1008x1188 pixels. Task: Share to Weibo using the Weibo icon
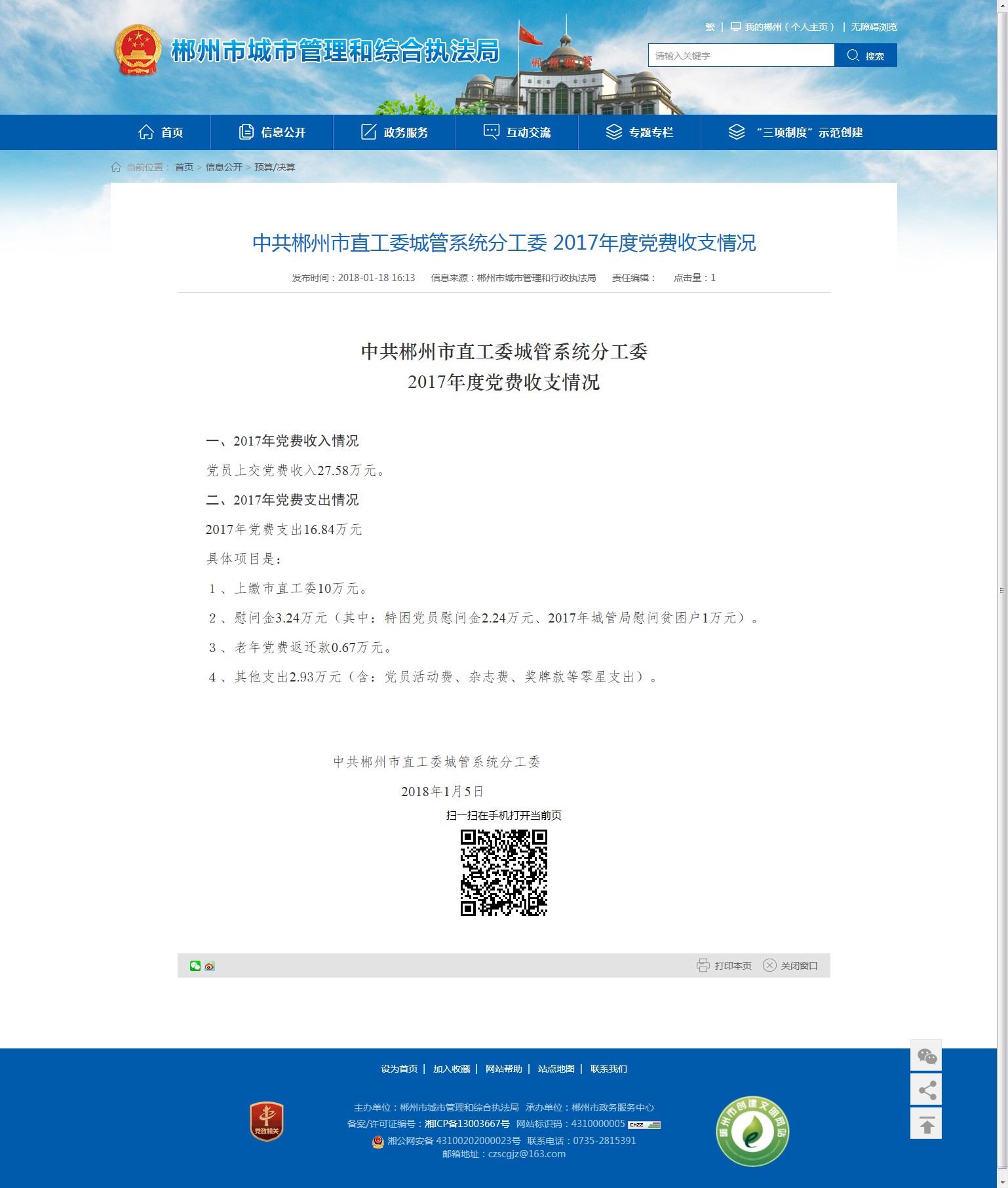click(x=210, y=966)
